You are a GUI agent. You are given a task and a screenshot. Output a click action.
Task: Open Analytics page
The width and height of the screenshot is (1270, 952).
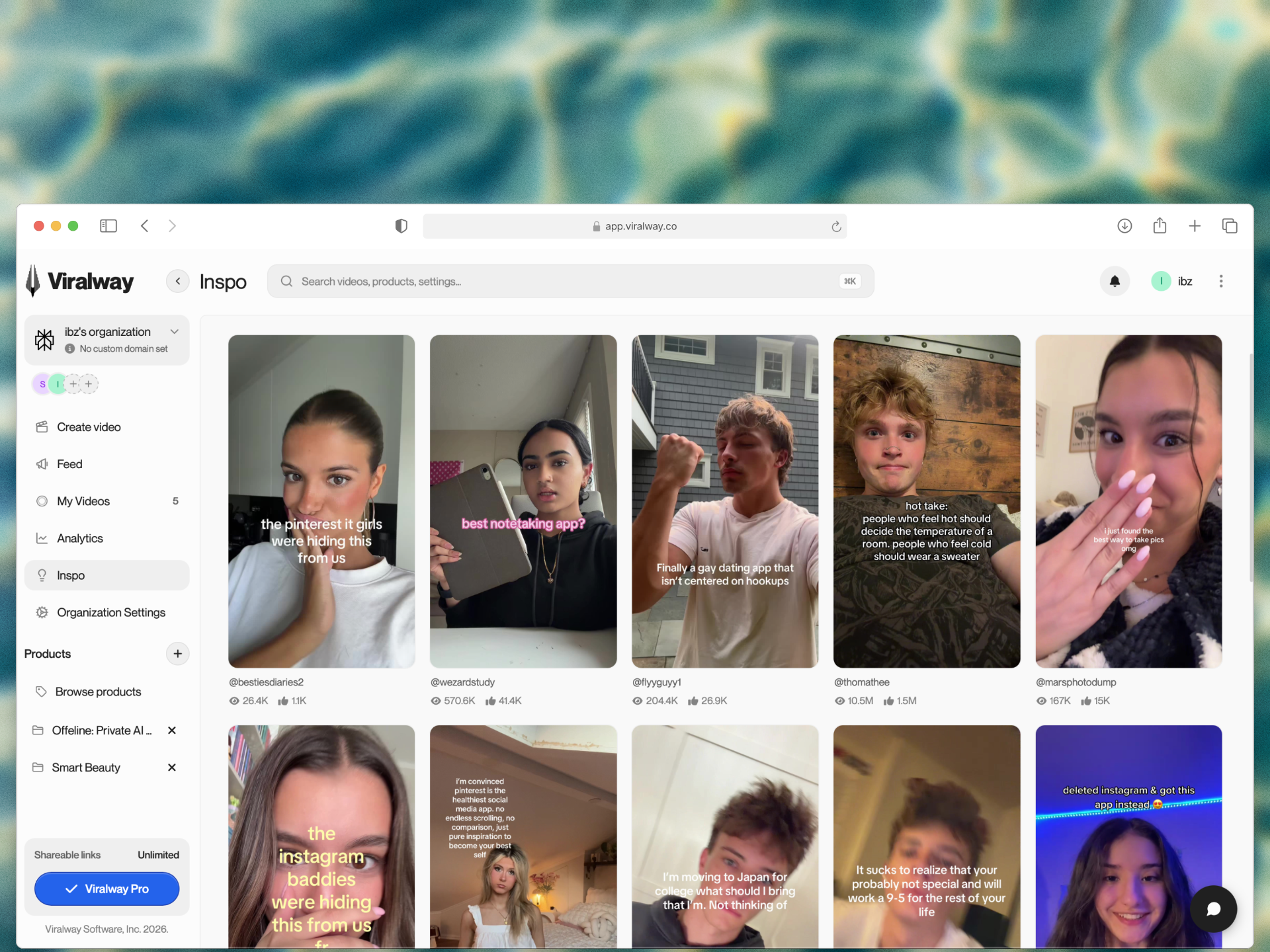point(106,538)
